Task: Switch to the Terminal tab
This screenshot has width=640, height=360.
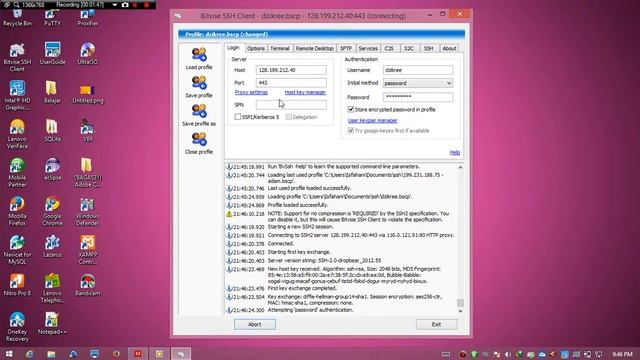Action: [280, 48]
